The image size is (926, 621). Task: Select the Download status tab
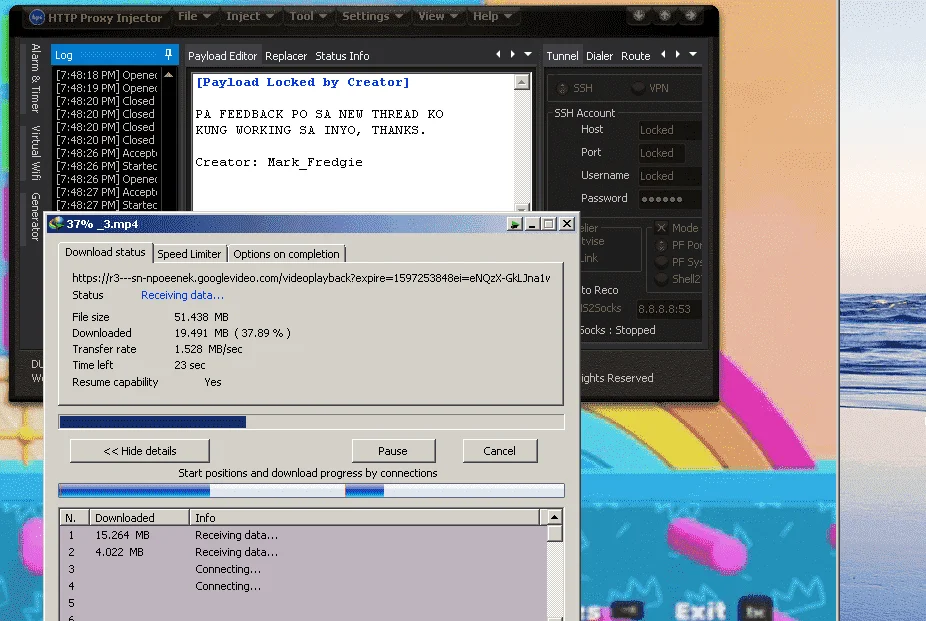(x=105, y=252)
